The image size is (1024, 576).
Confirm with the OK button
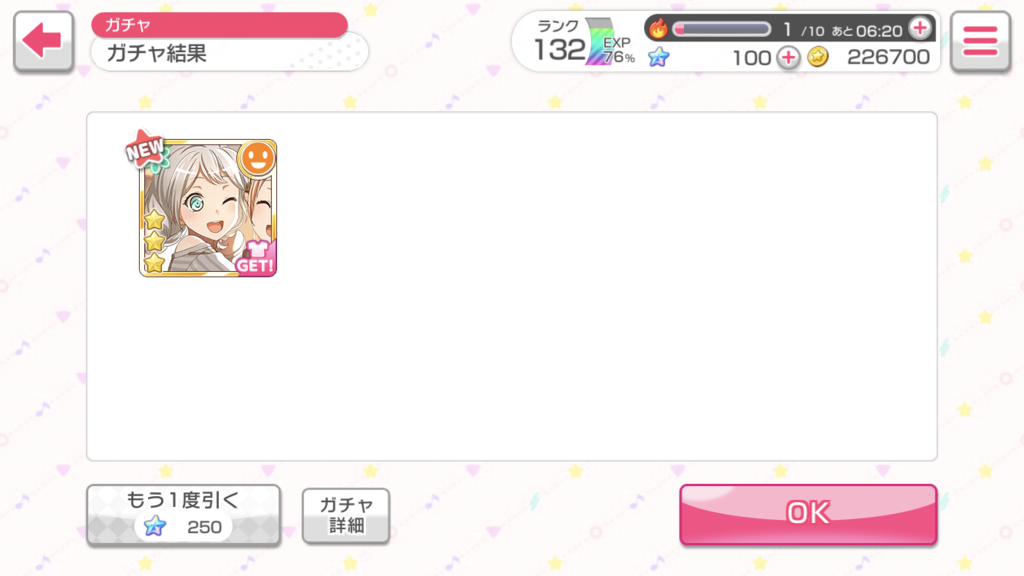point(808,514)
